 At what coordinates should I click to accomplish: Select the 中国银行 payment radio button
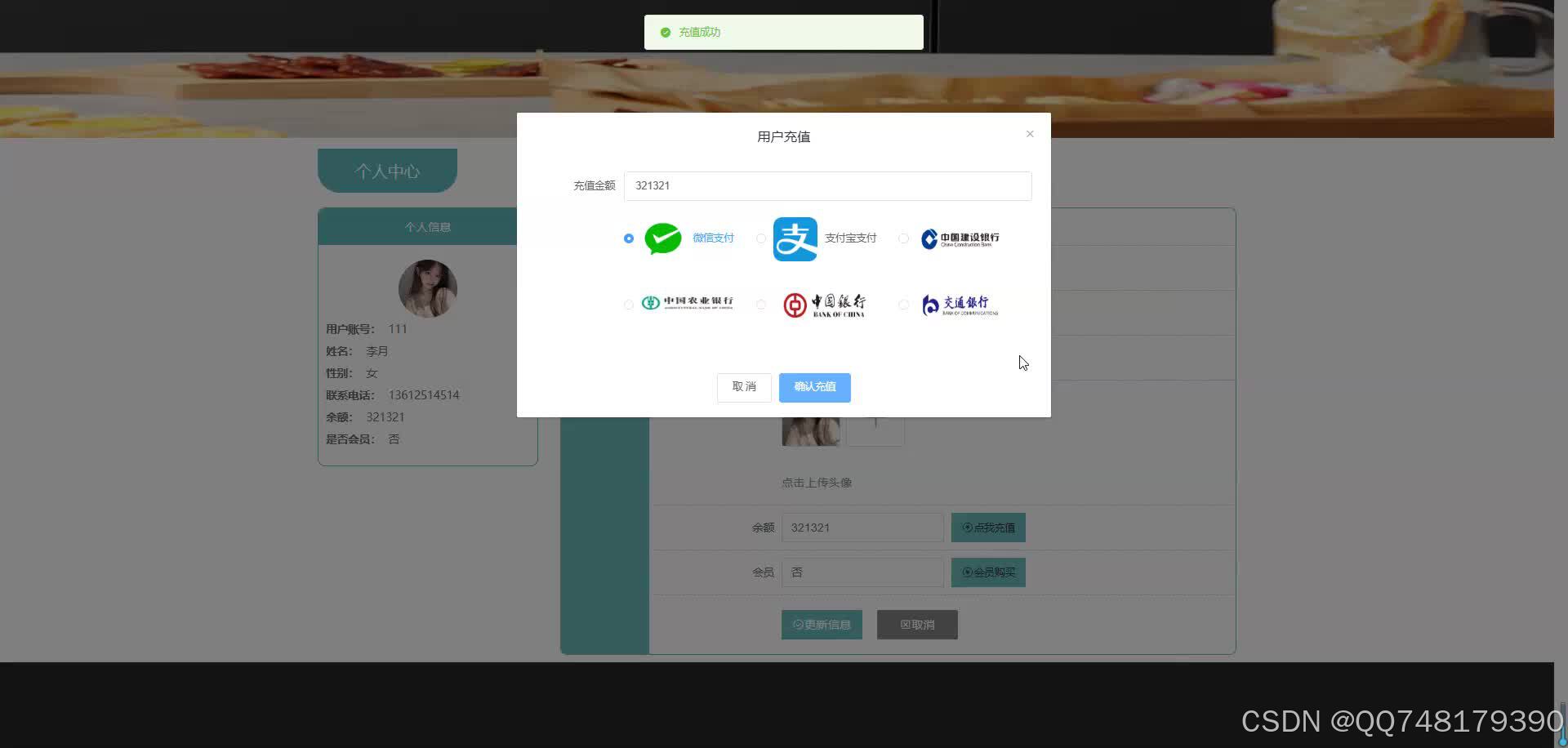click(x=760, y=305)
